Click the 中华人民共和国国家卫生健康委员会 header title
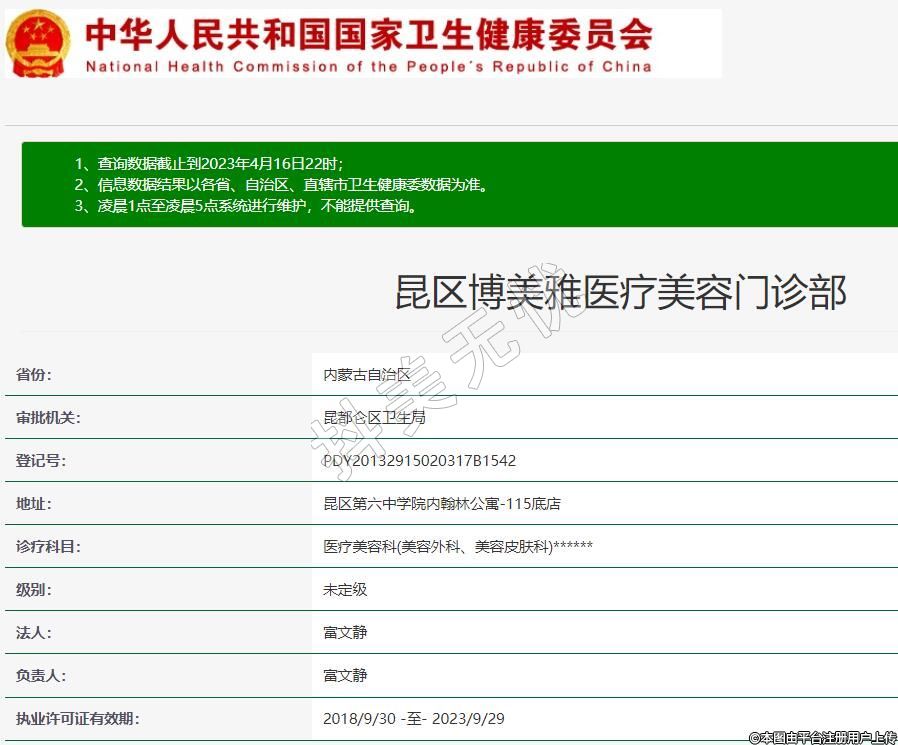Image resolution: width=898 pixels, height=745 pixels. (x=368, y=34)
